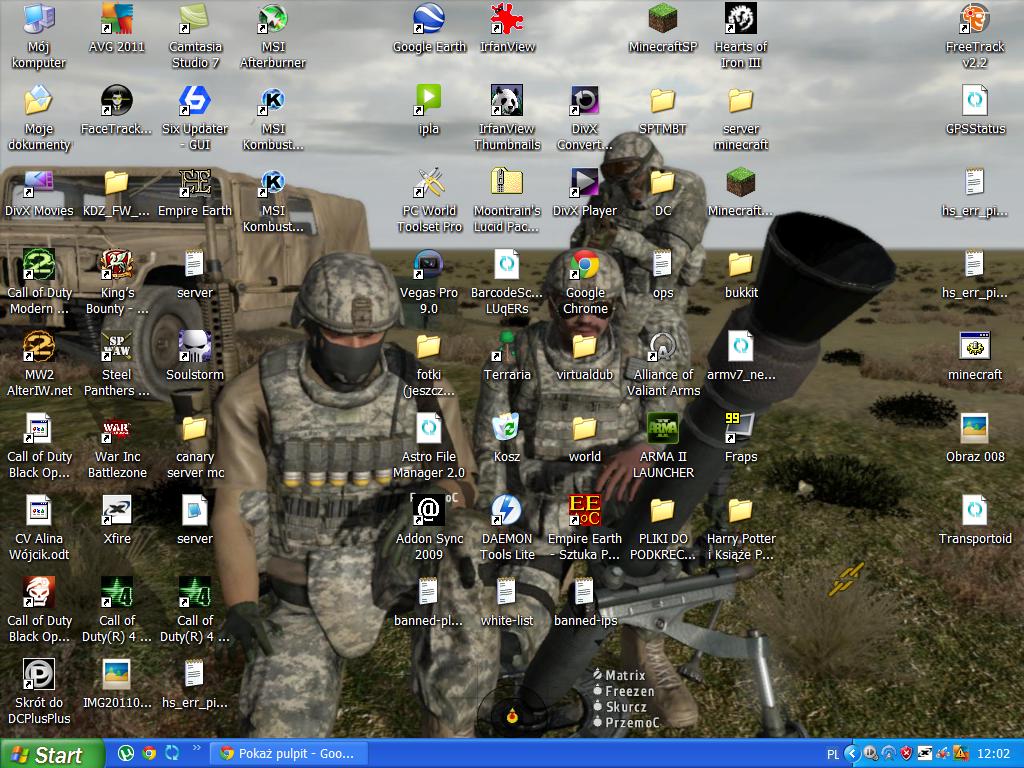Image resolution: width=1024 pixels, height=768 pixels.
Task: Click the Start button
Action: pyautogui.click(x=52, y=754)
